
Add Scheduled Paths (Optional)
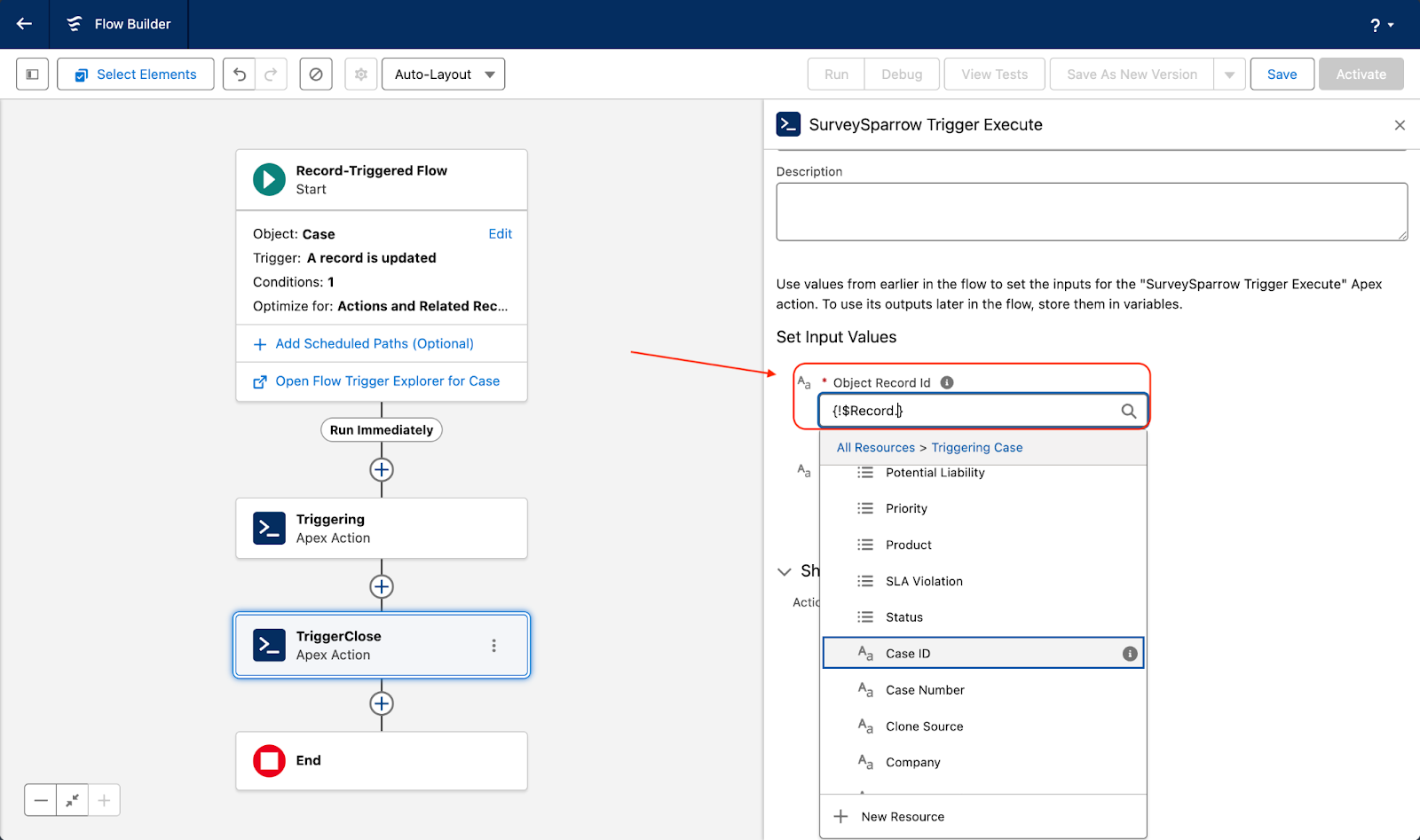374,343
